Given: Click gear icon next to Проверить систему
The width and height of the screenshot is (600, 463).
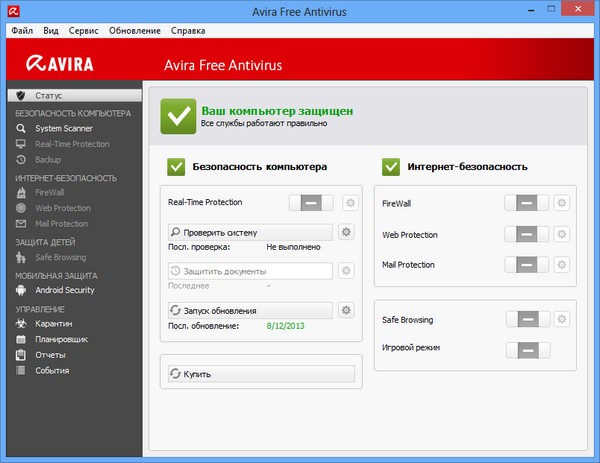Looking at the screenshot, I should click(x=347, y=233).
